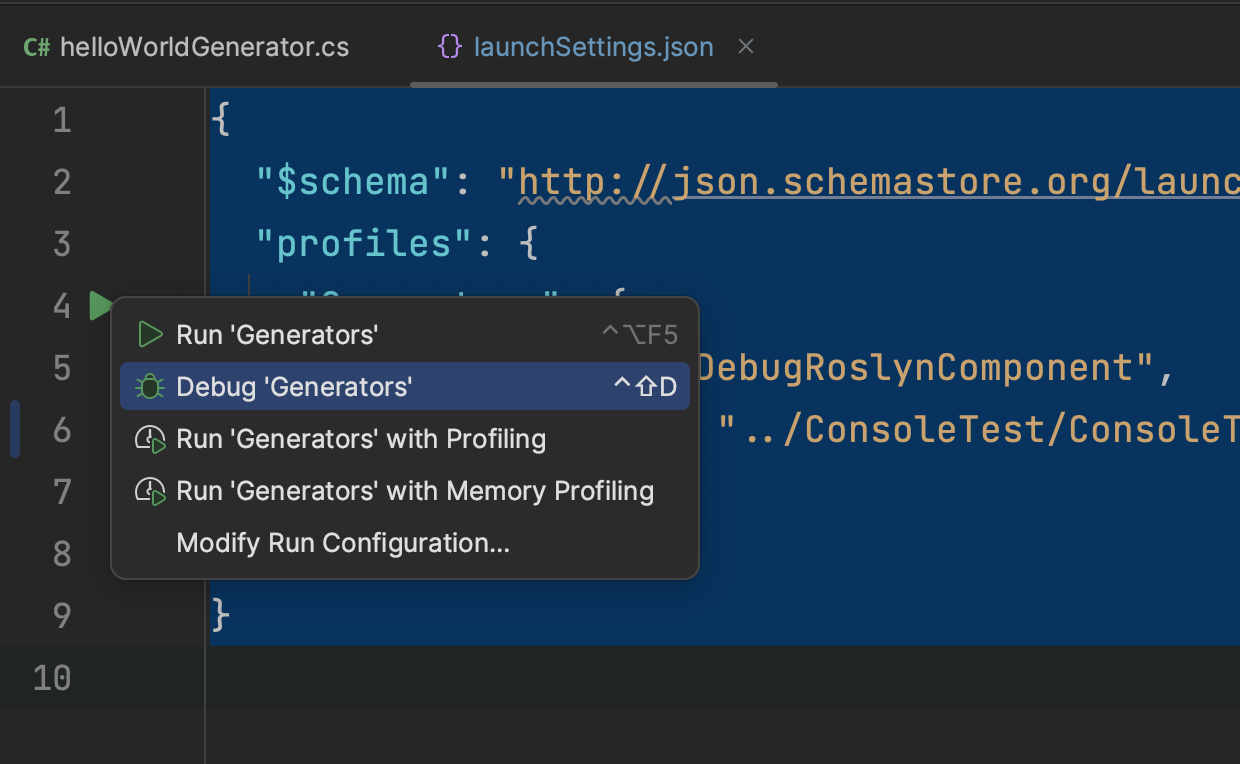Click the blue change marker beside line 6
The image size is (1240, 764).
pyautogui.click(x=15, y=429)
